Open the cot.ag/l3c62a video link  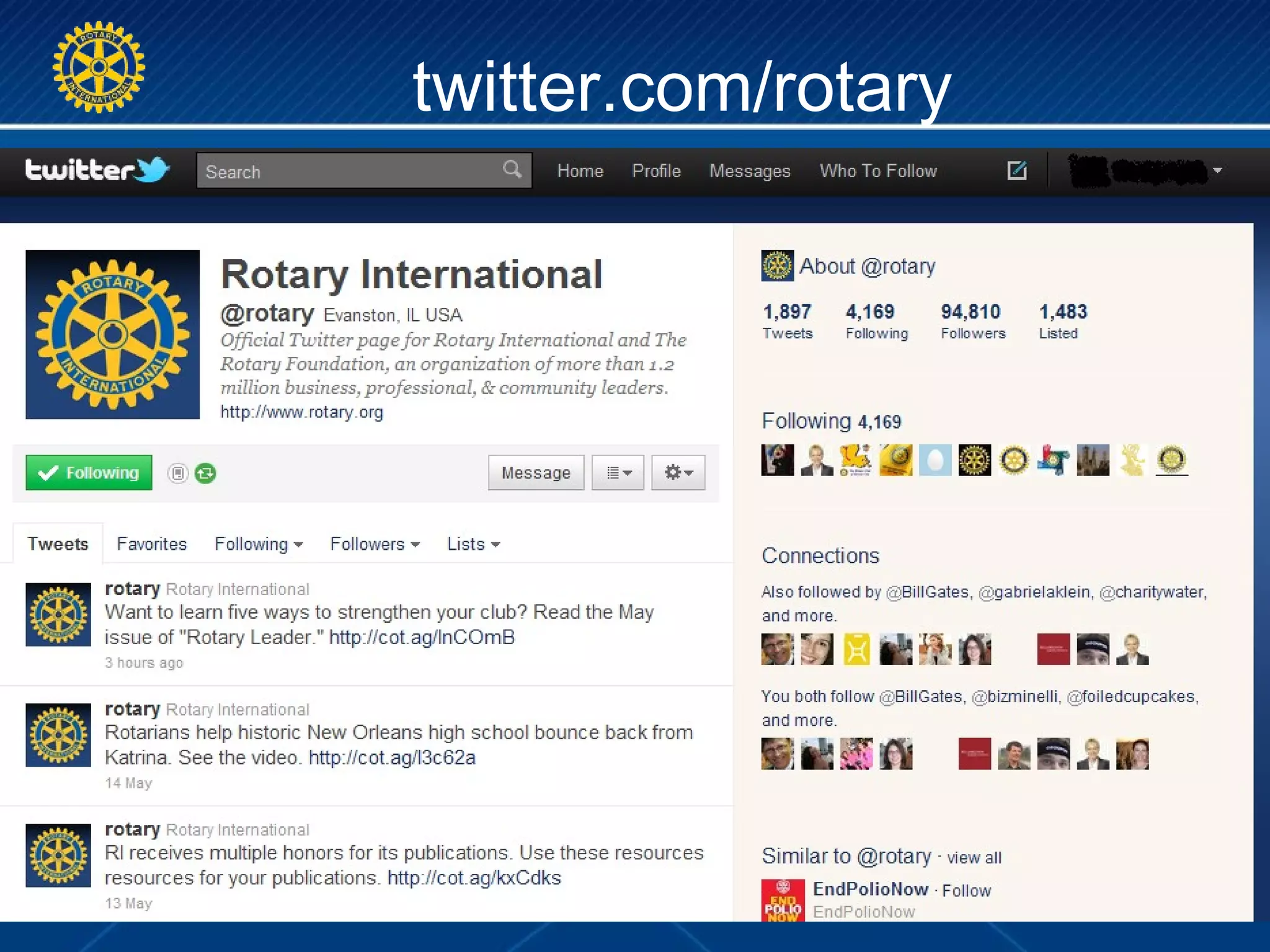tap(392, 757)
